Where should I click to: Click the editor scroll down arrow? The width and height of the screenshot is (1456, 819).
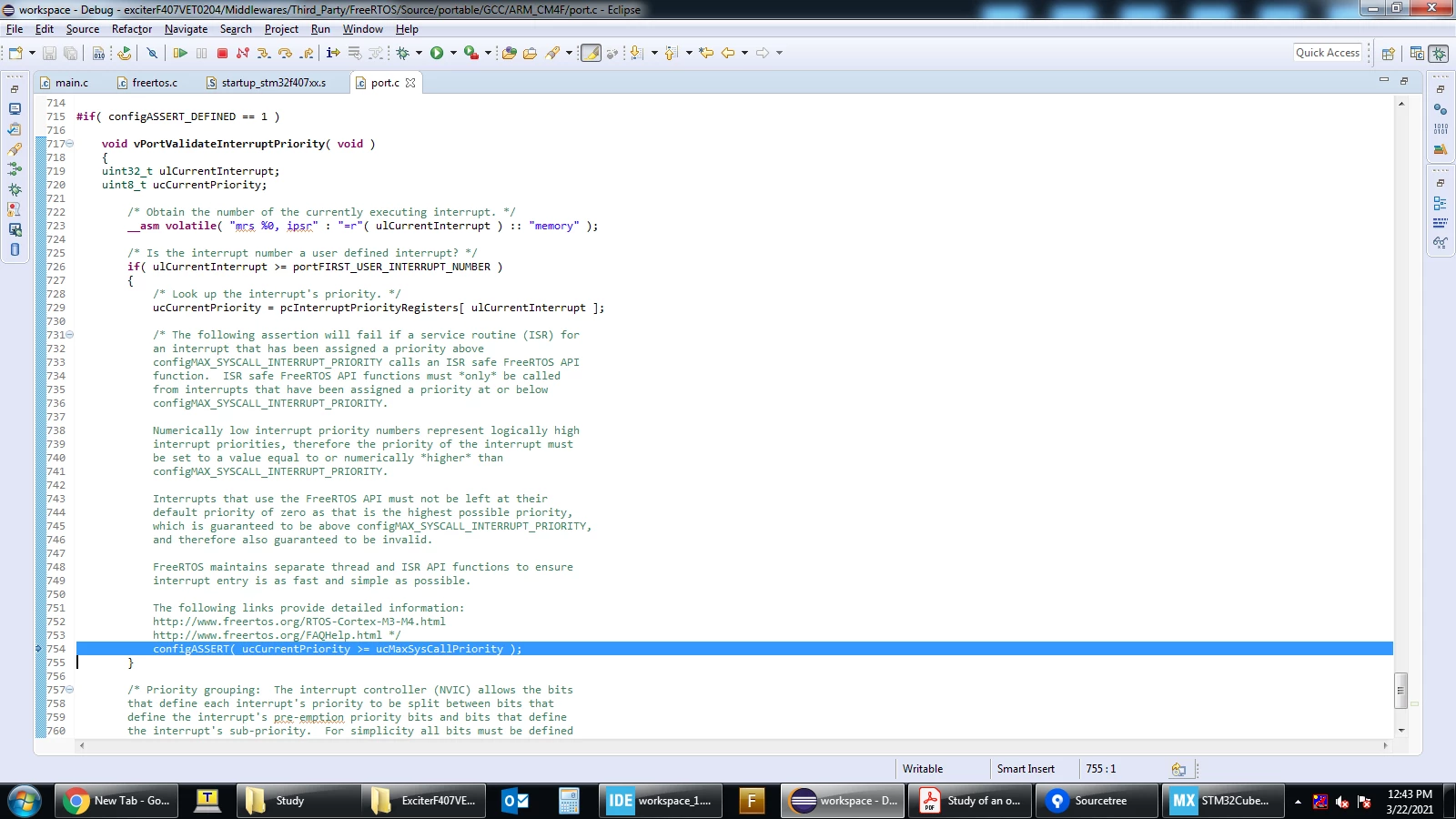pyautogui.click(x=1401, y=730)
